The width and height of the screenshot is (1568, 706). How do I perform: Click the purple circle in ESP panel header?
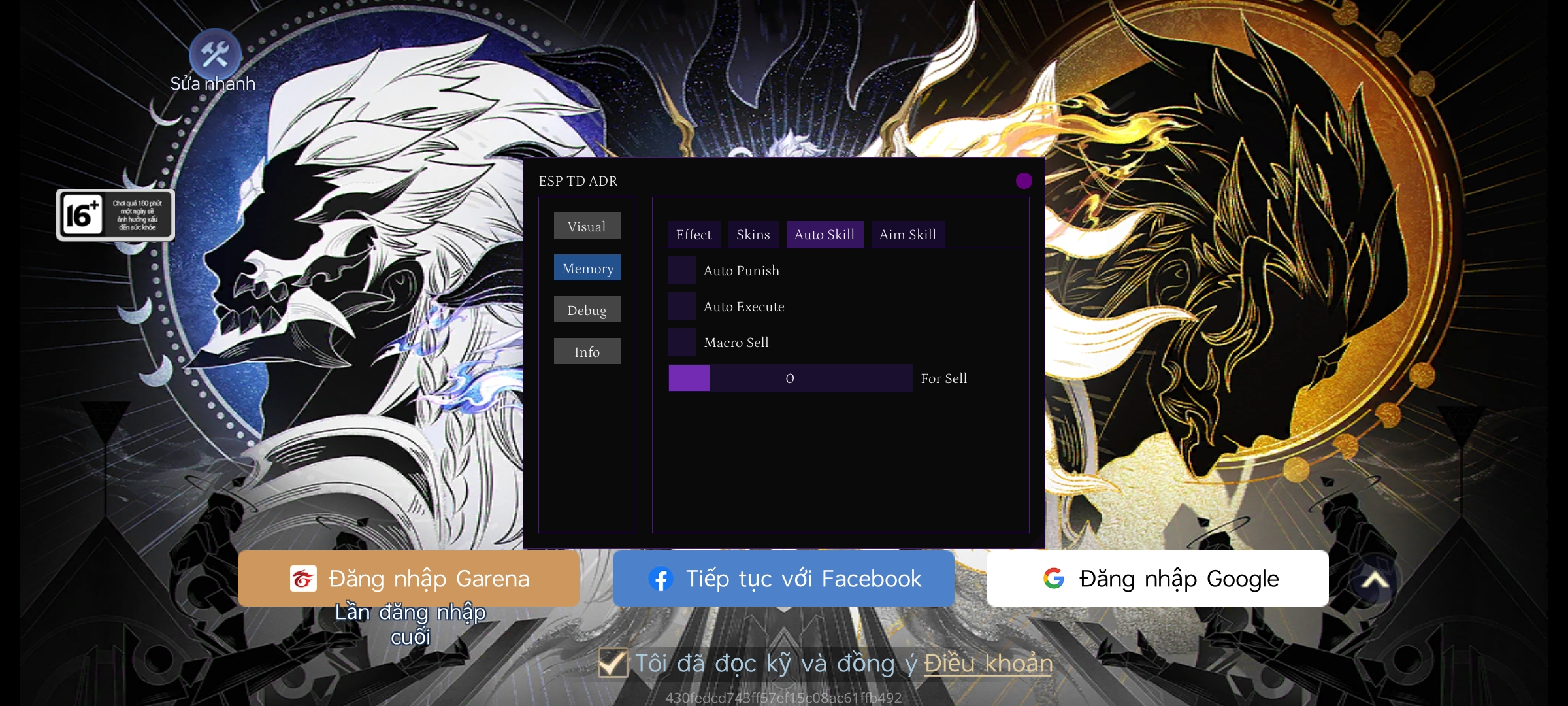1024,180
